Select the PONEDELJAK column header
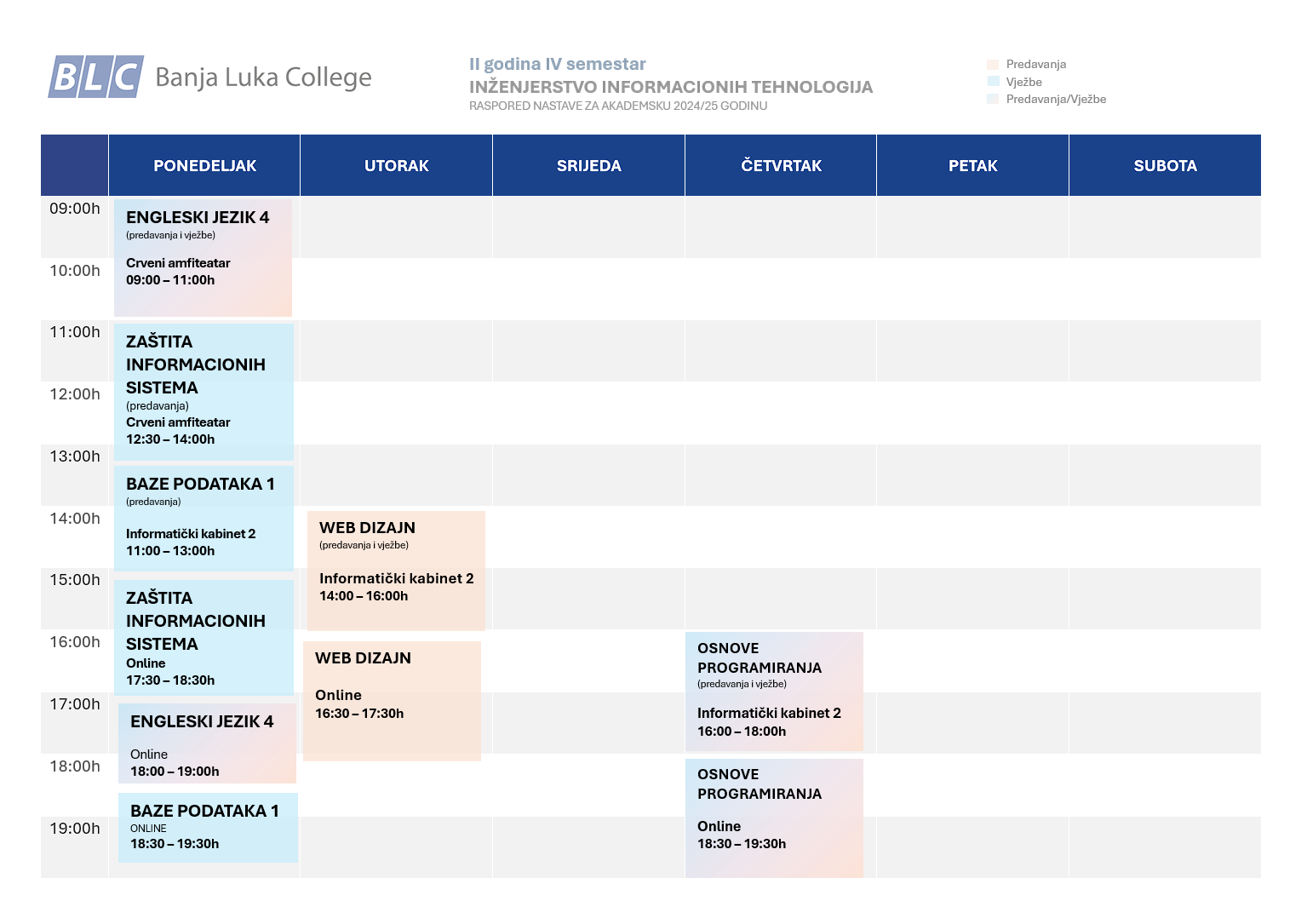Viewport: 1307px width, 924px height. 204,165
